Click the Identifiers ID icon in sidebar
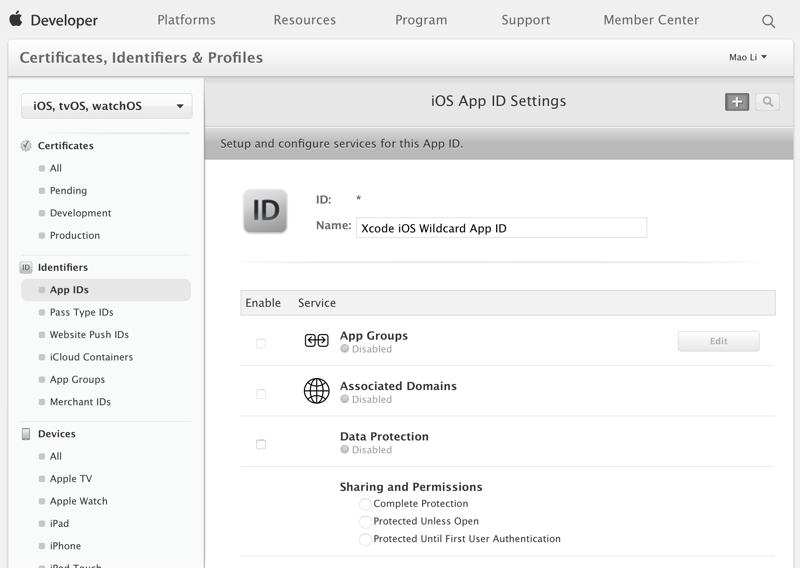 click(26, 268)
